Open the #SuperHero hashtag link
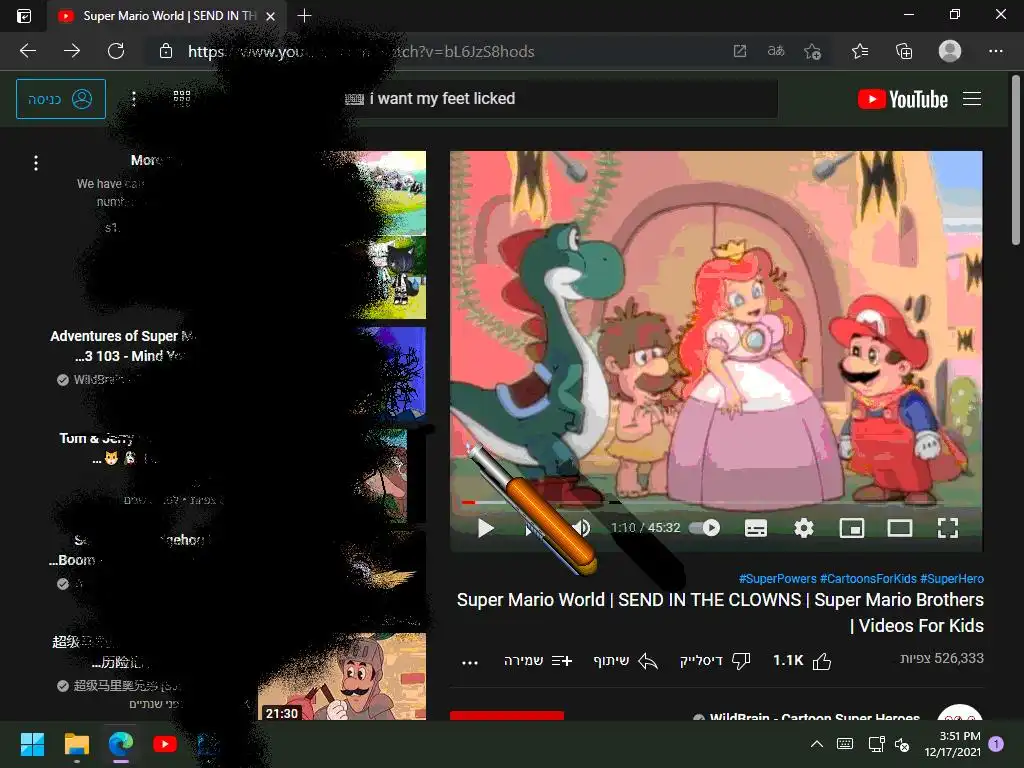Screen dimensions: 1024x768 coord(952,579)
